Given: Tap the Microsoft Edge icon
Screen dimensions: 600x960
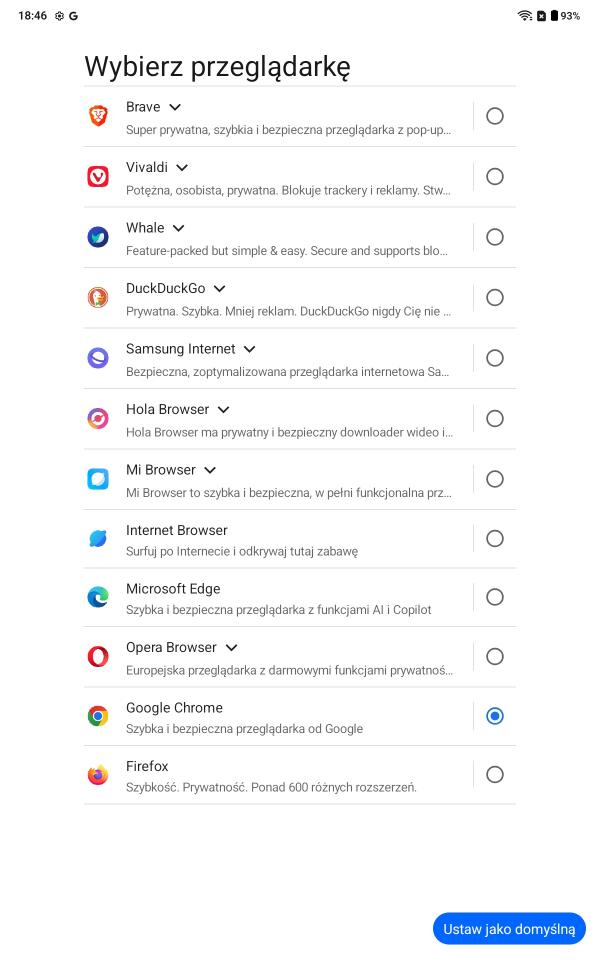Looking at the screenshot, I should tap(98, 597).
